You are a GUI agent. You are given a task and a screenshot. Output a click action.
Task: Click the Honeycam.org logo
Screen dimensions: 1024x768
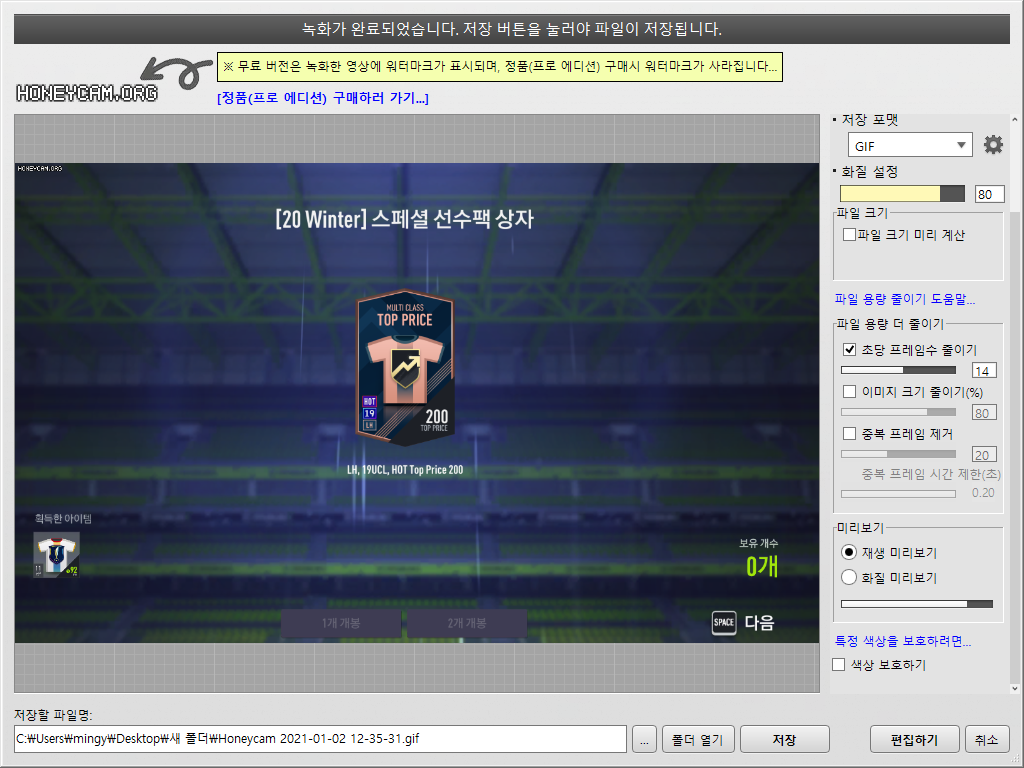coord(87,93)
